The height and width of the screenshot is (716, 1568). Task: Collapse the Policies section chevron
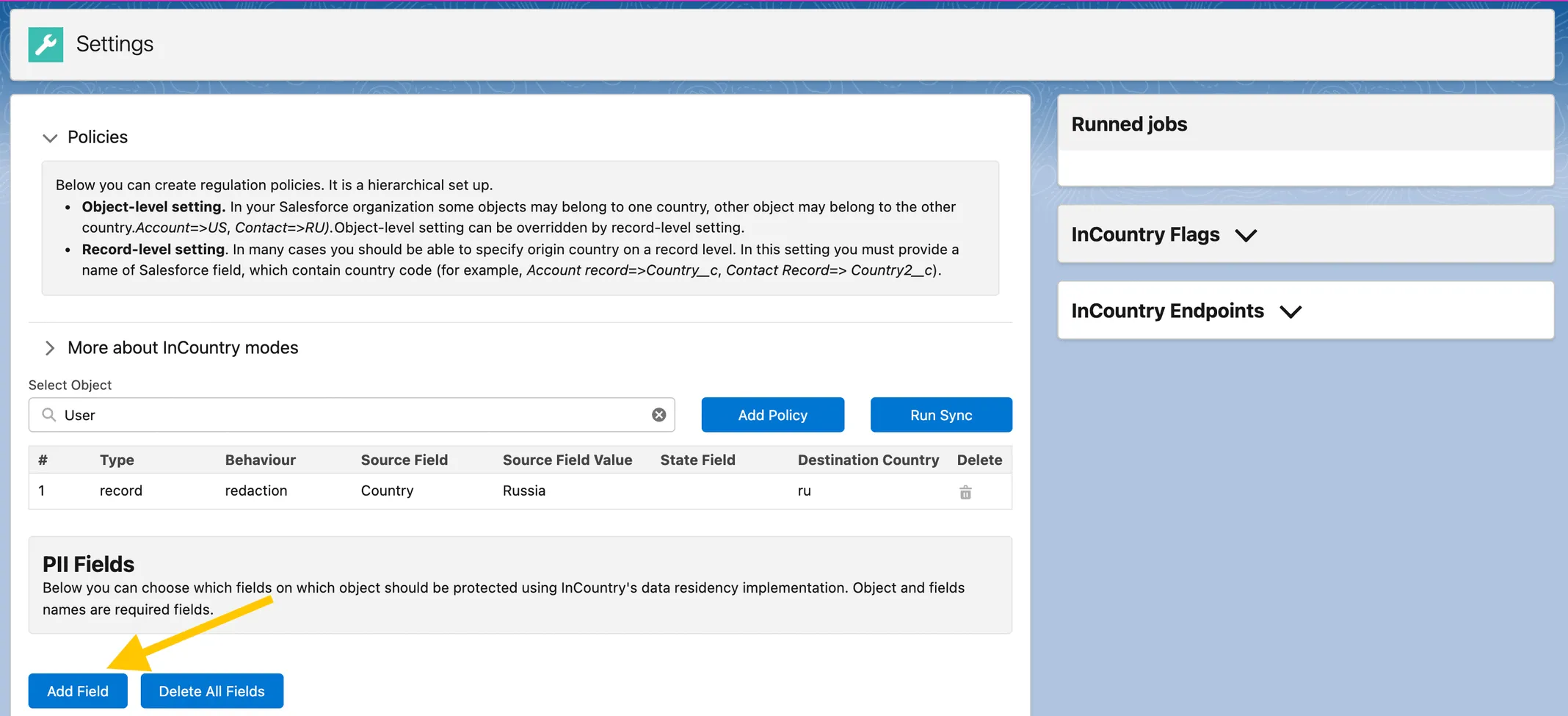click(50, 138)
